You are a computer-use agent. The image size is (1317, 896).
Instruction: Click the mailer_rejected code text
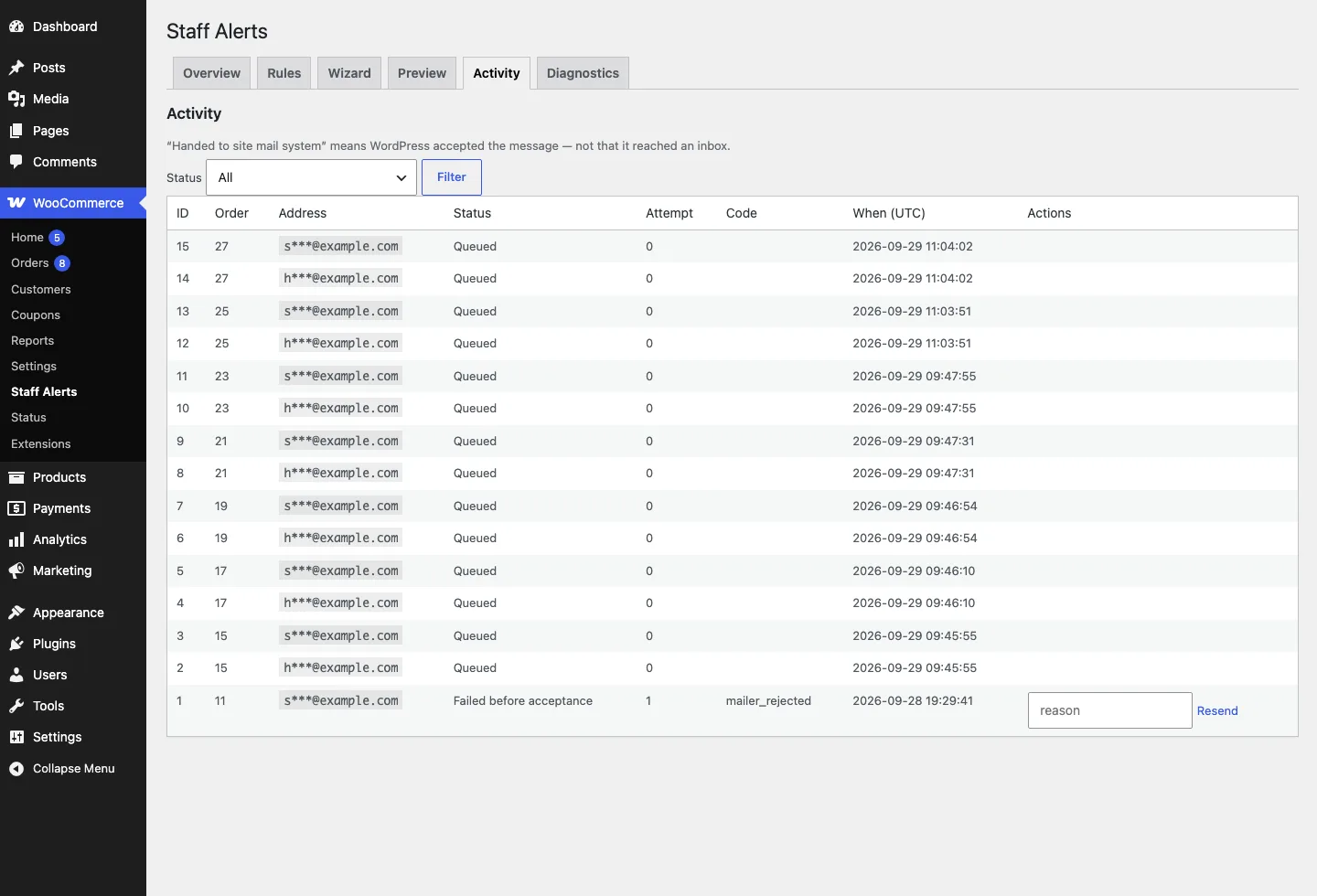[x=768, y=700]
